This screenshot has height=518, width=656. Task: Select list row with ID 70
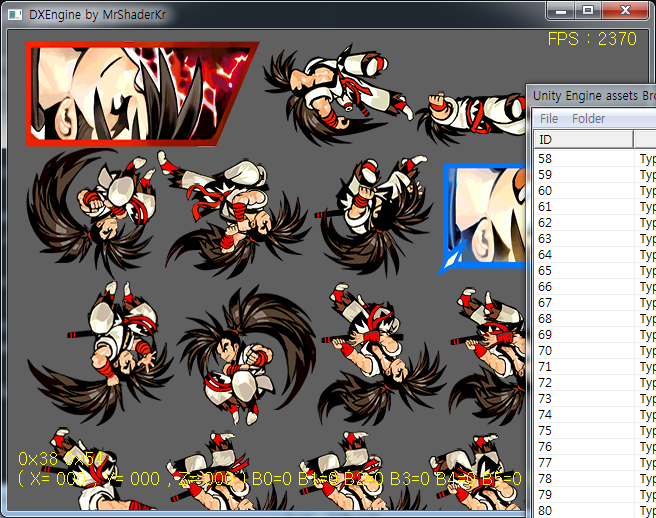(x=595, y=351)
